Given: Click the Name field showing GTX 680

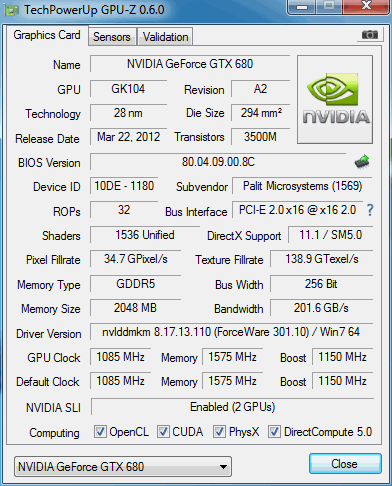Looking at the screenshot, I should [190, 64].
